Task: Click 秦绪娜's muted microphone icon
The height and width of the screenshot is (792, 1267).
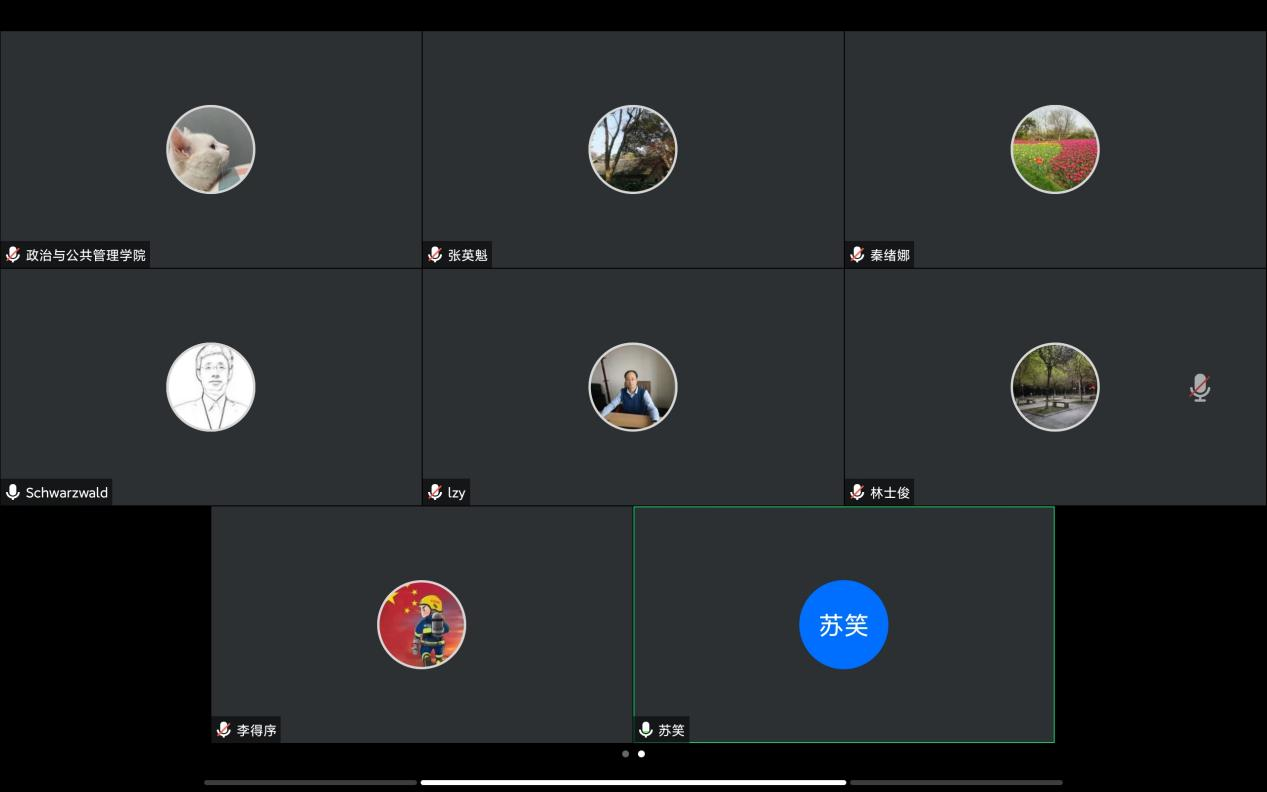Action: coord(857,255)
